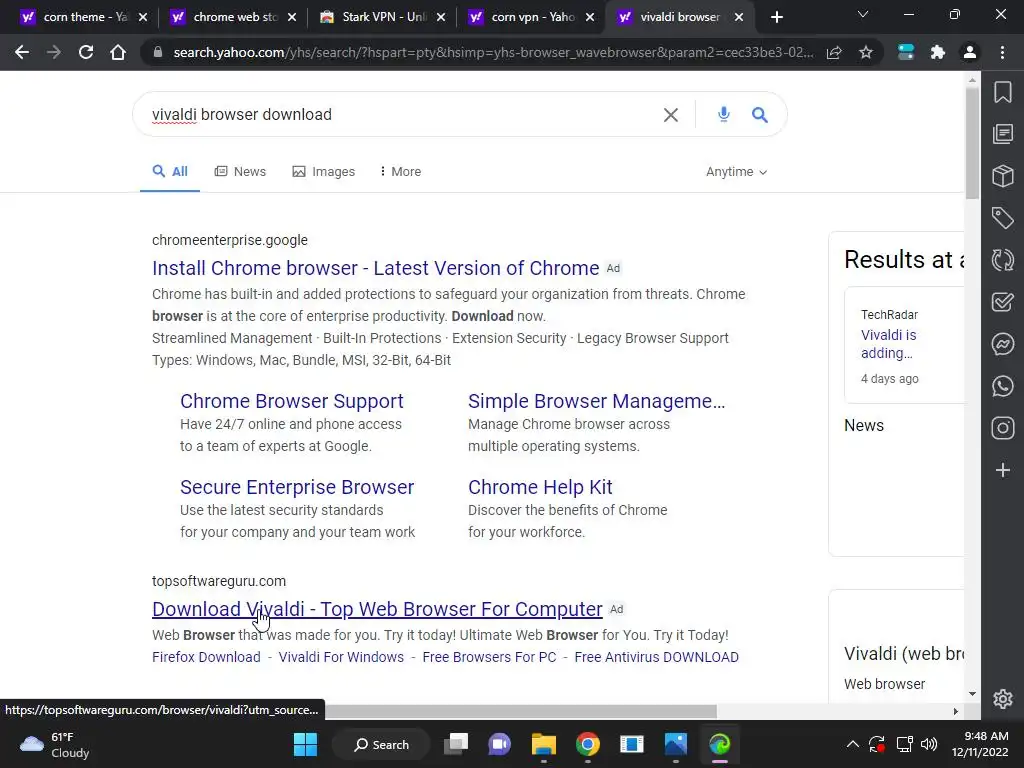Show hidden system tray icons
Image resolution: width=1024 pixels, height=768 pixels.
click(852, 744)
